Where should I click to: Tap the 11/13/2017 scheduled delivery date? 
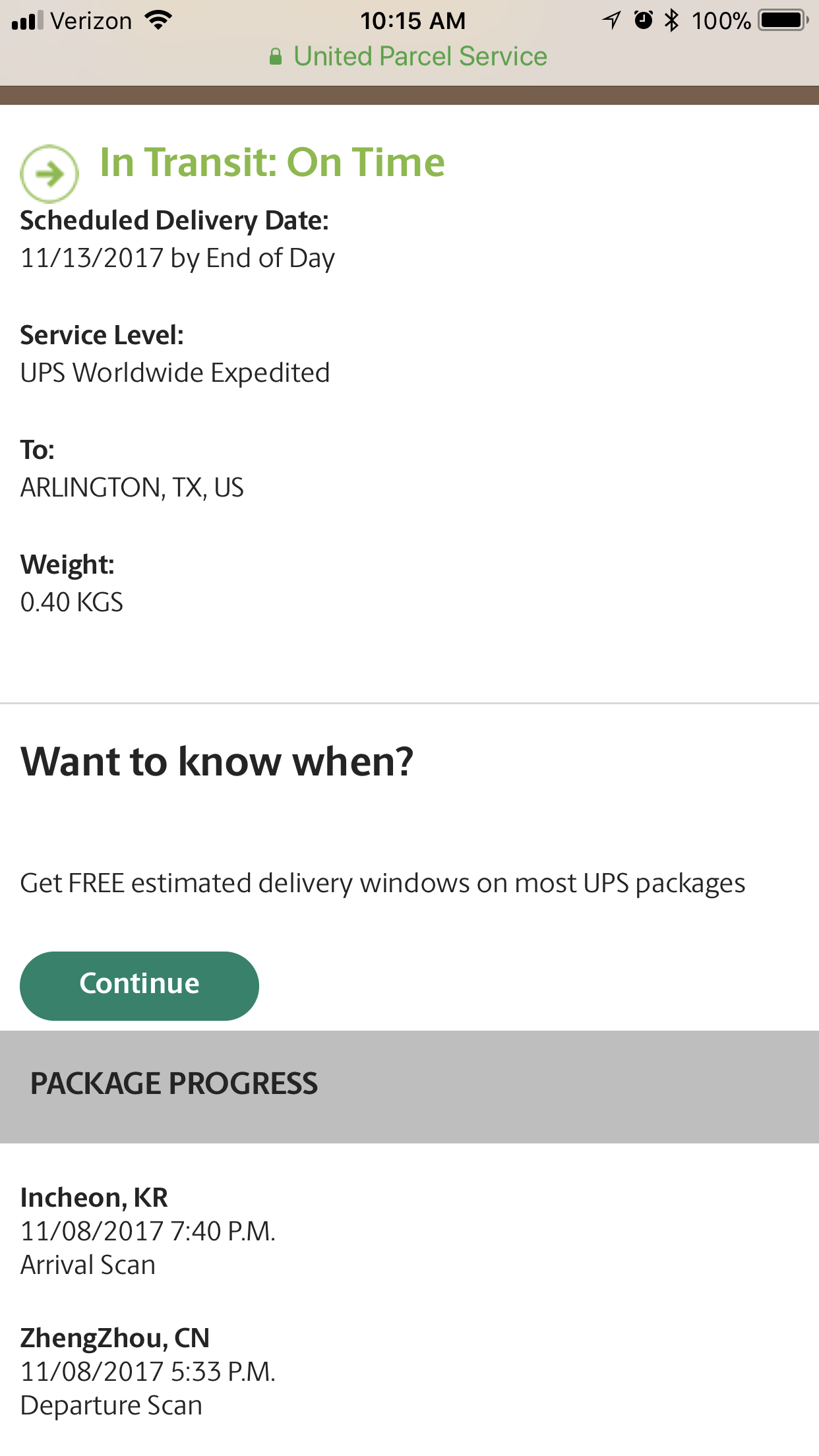point(177,258)
